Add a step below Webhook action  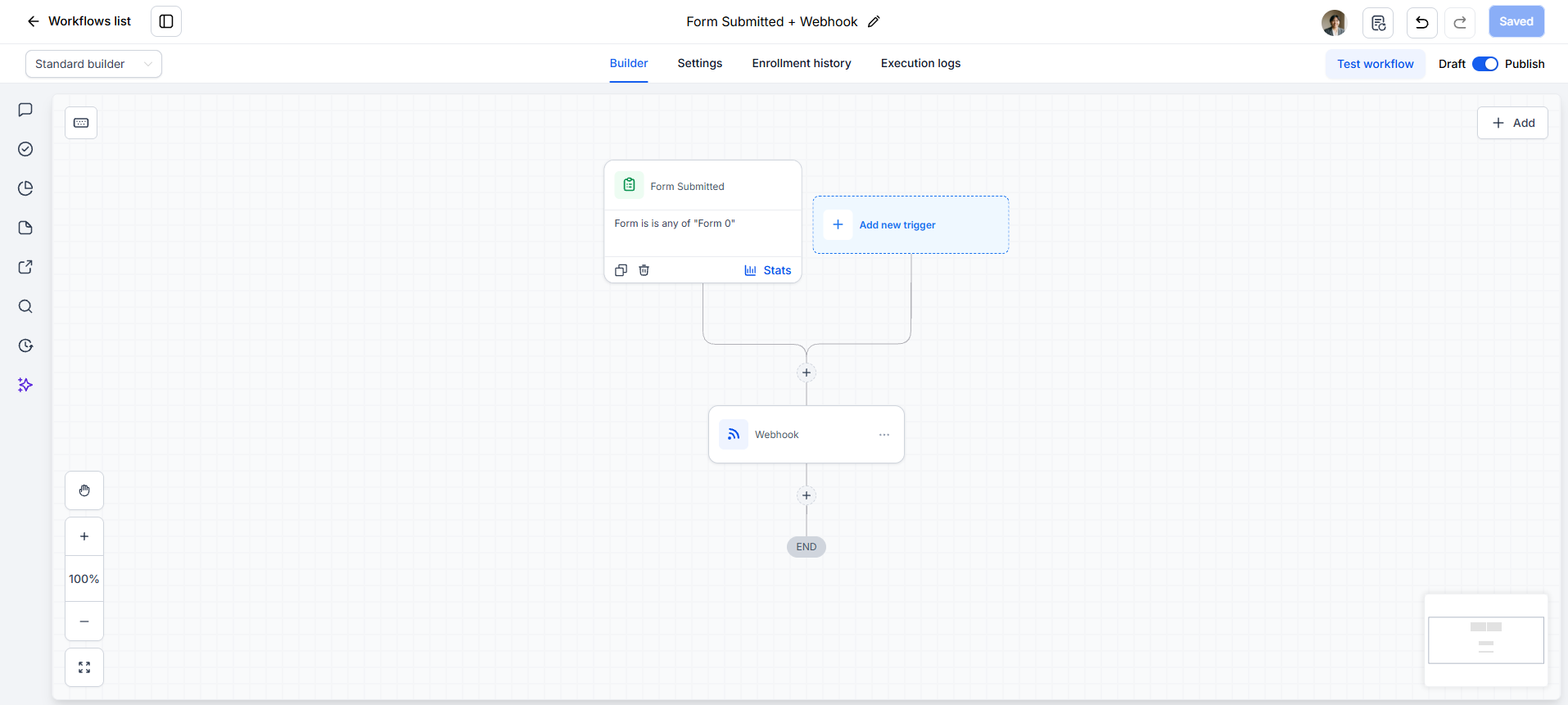pos(807,495)
